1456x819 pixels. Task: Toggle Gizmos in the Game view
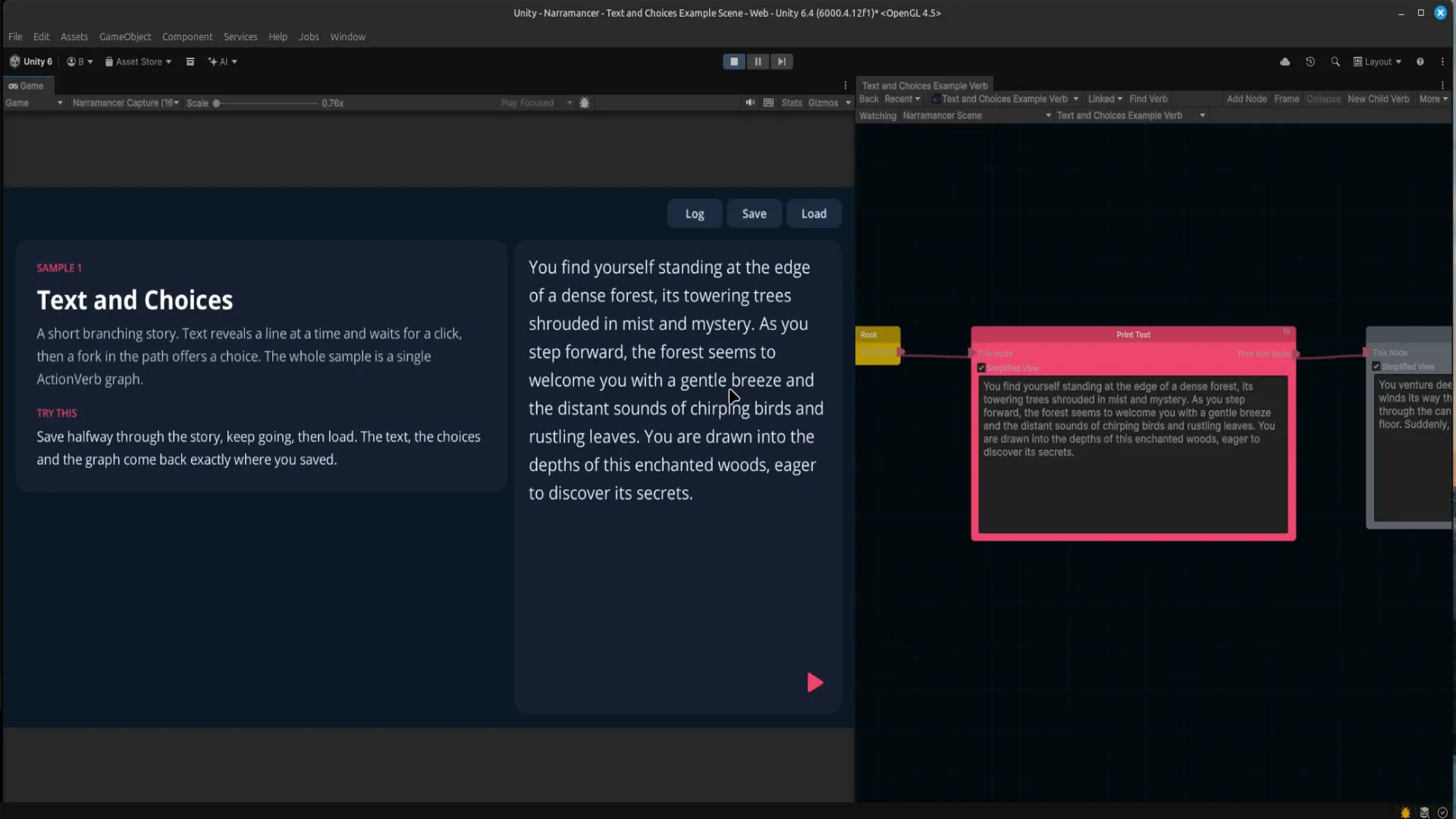coord(823,102)
